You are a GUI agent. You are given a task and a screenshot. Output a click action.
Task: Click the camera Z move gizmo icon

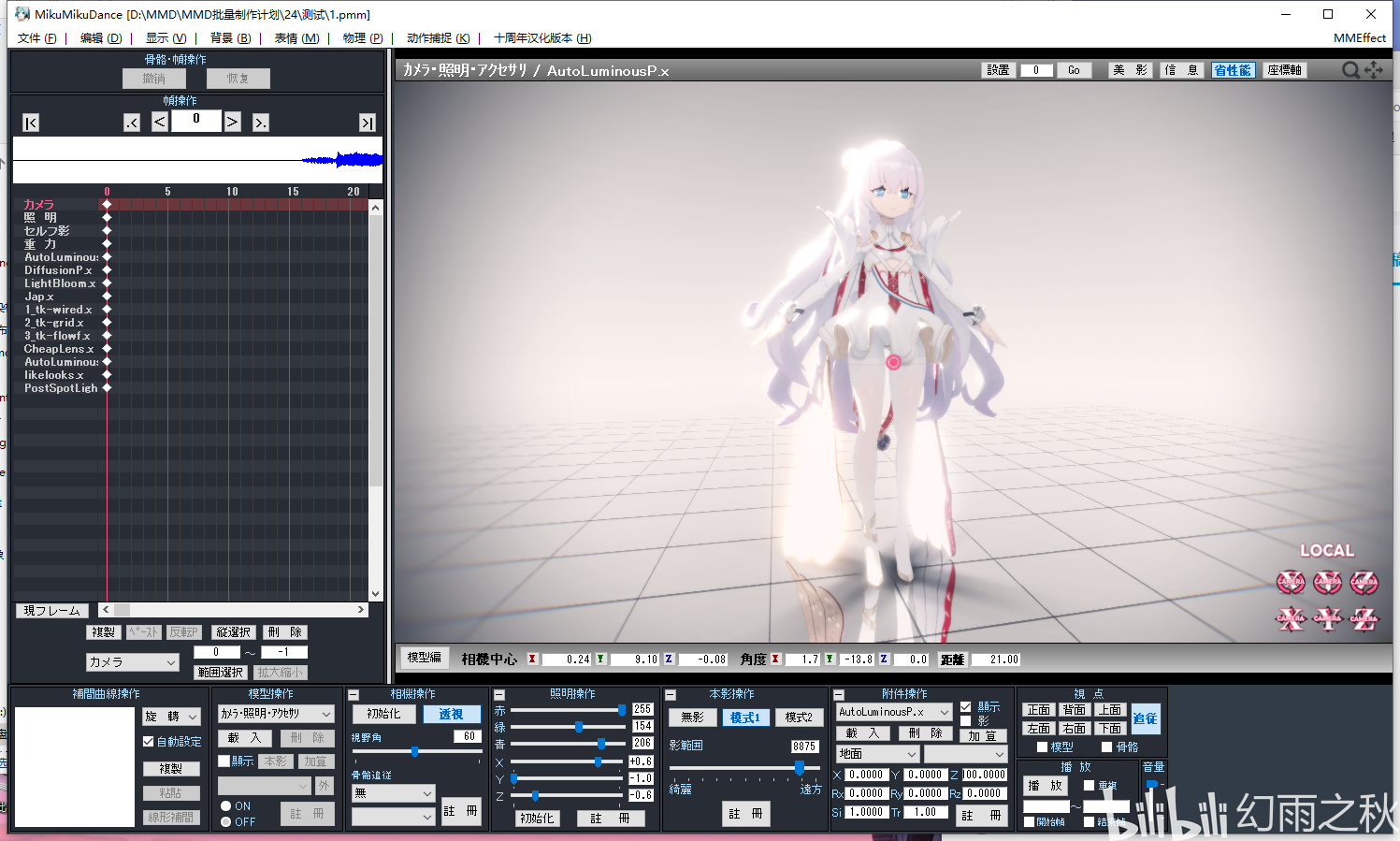(1364, 617)
